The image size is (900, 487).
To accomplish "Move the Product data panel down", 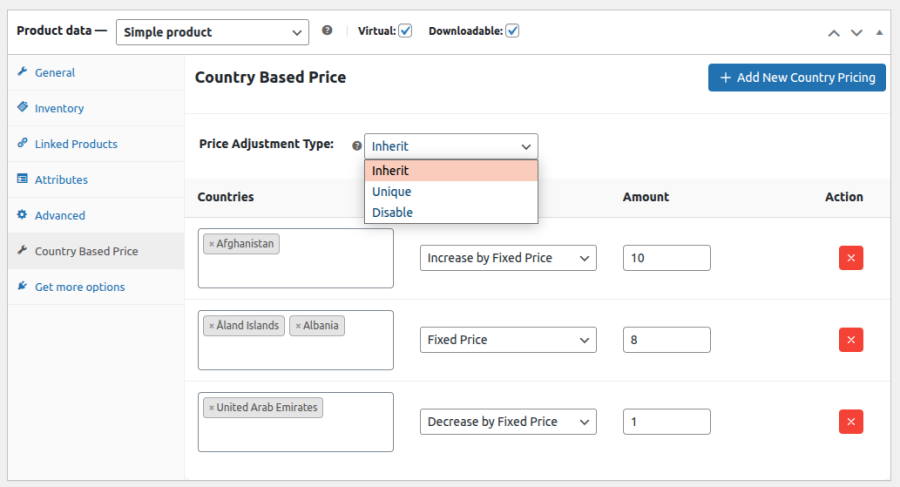I will coord(856,33).
